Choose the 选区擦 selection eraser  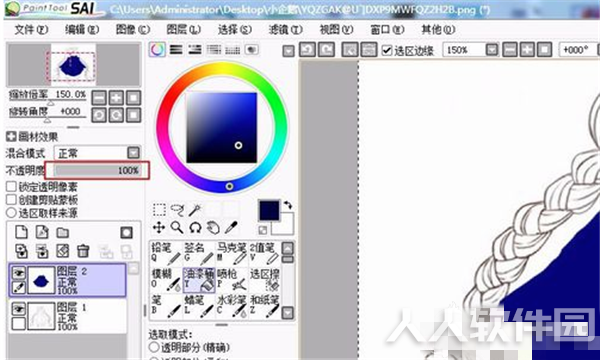264,280
